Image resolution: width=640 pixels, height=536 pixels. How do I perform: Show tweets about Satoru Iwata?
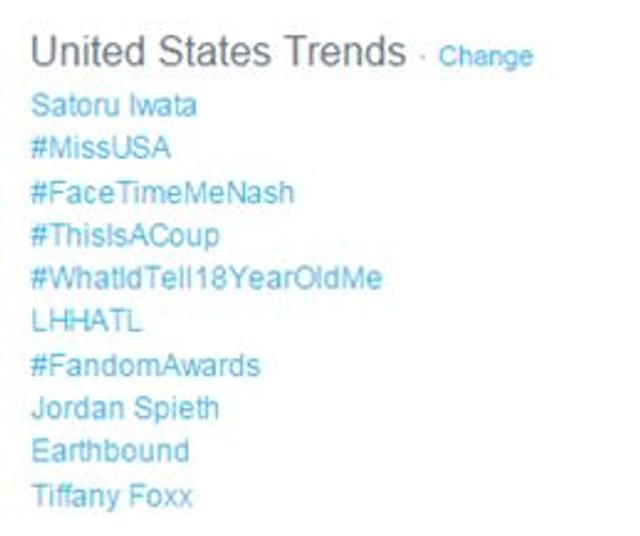114,105
